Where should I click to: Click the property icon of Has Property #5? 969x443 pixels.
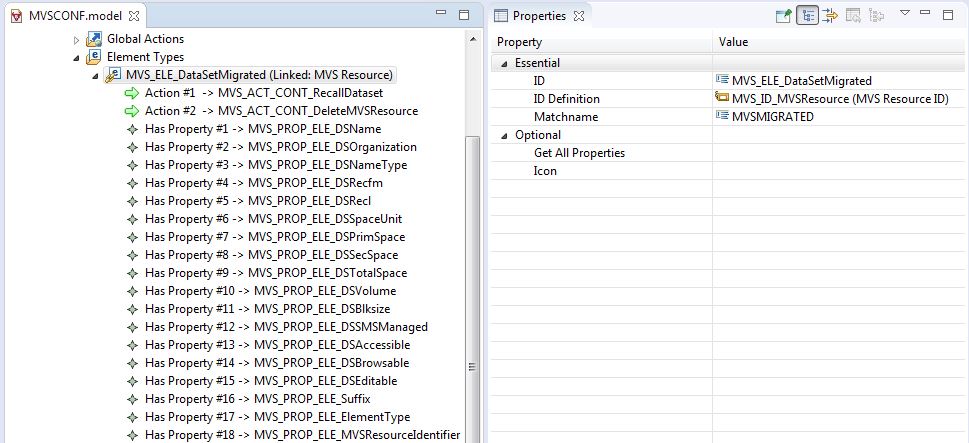[x=132, y=201]
